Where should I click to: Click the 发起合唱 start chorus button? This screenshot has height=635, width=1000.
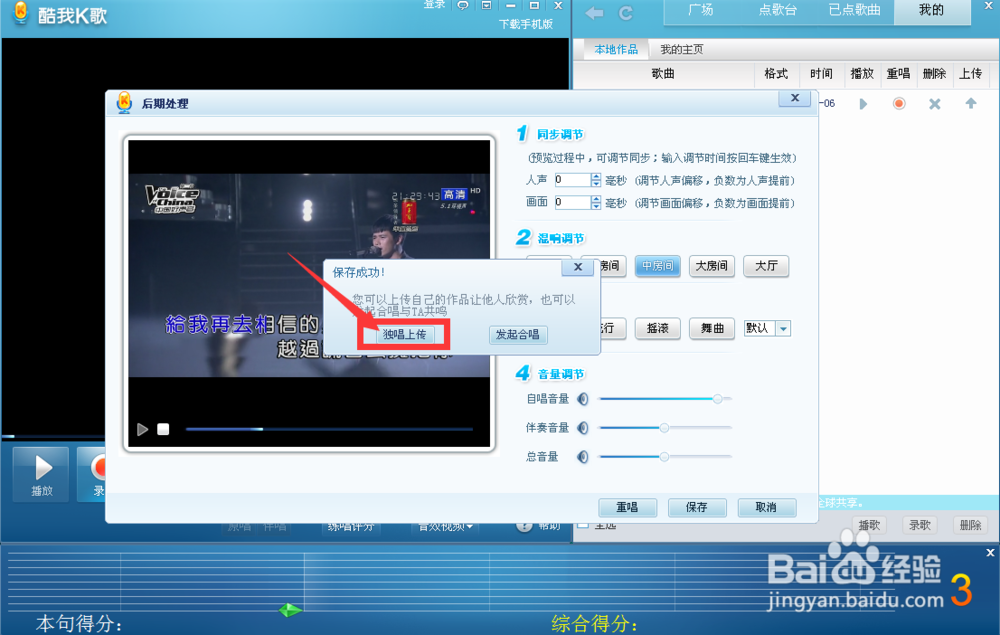[x=517, y=334]
